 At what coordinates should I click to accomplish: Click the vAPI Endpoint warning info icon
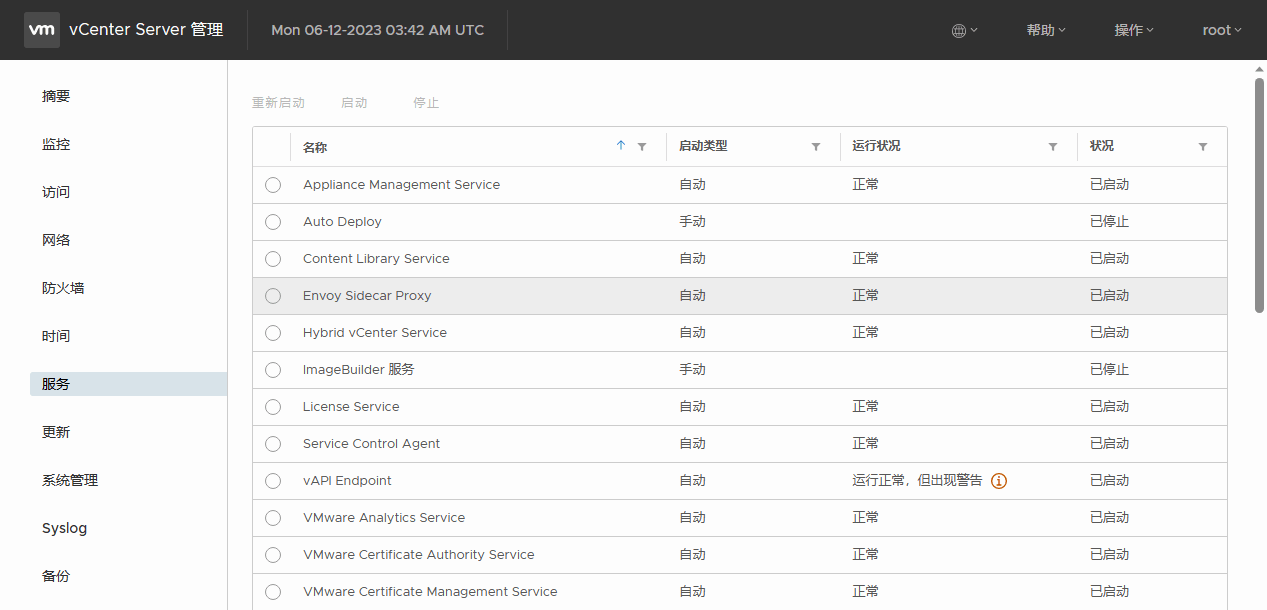[x=999, y=481]
